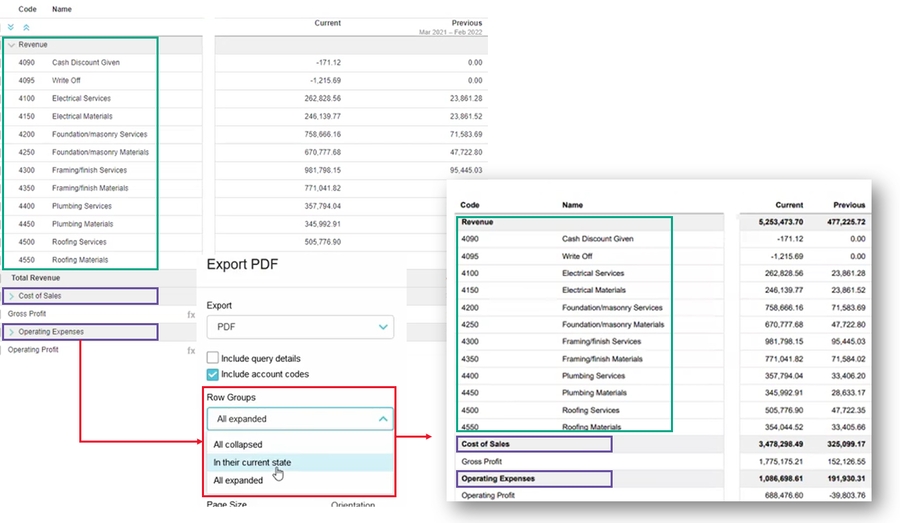This screenshot has height=523, width=900.
Task: Uncheck the Include account codes checkbox
Action: pyautogui.click(x=213, y=374)
